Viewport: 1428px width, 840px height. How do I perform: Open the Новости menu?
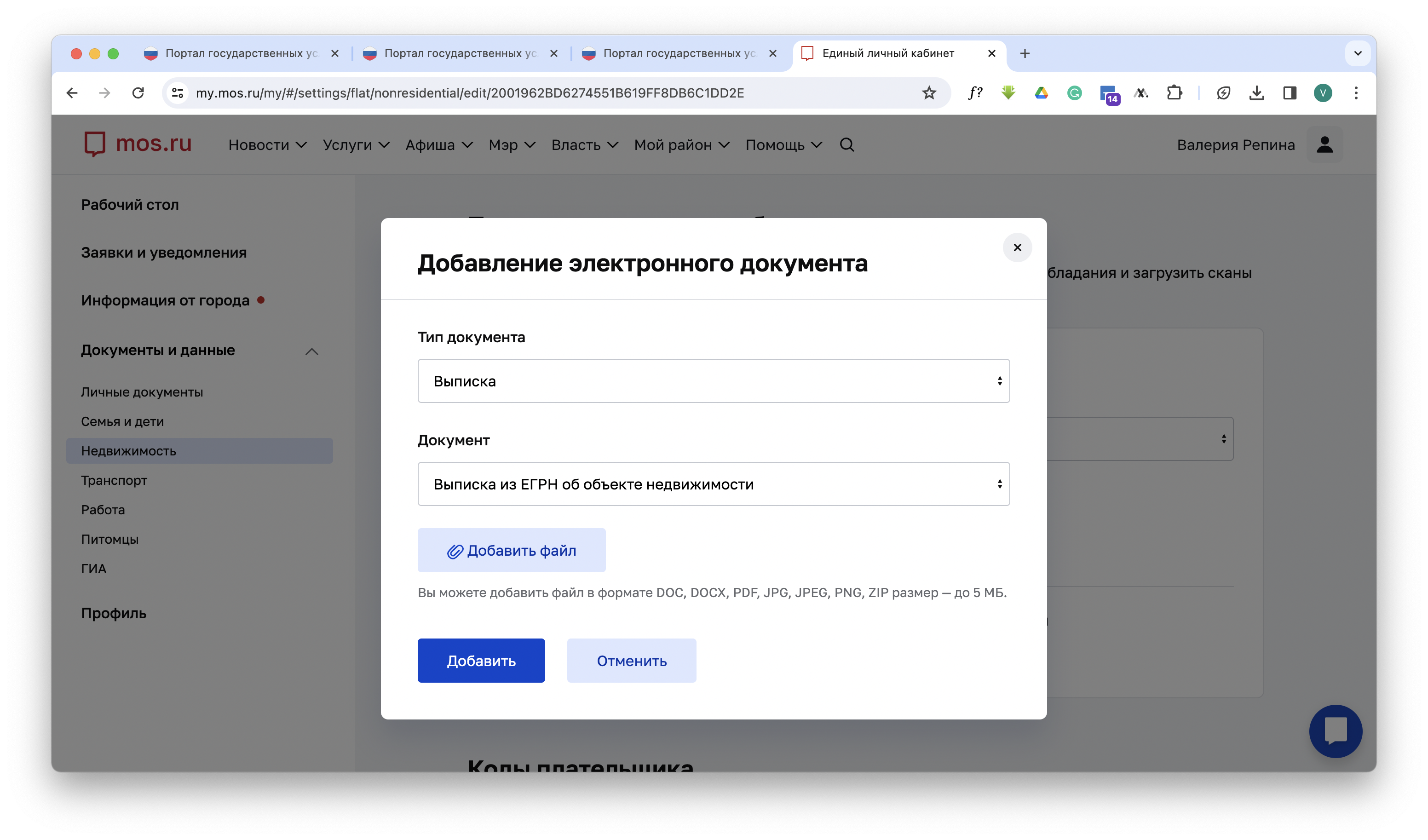267,145
